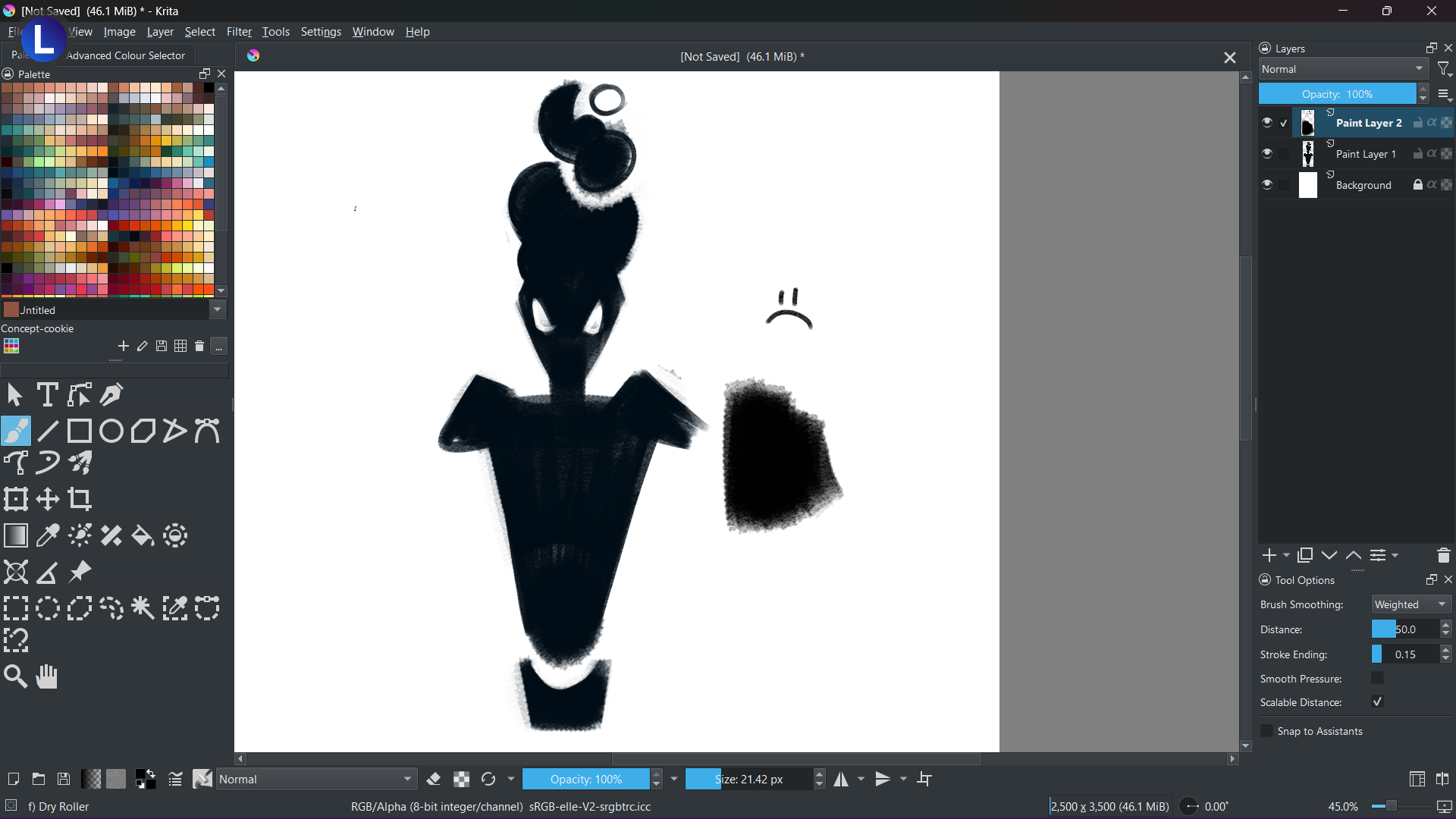This screenshot has height=819, width=1456.
Task: Enable Smooth Pressure checkbox
Action: click(x=1378, y=679)
